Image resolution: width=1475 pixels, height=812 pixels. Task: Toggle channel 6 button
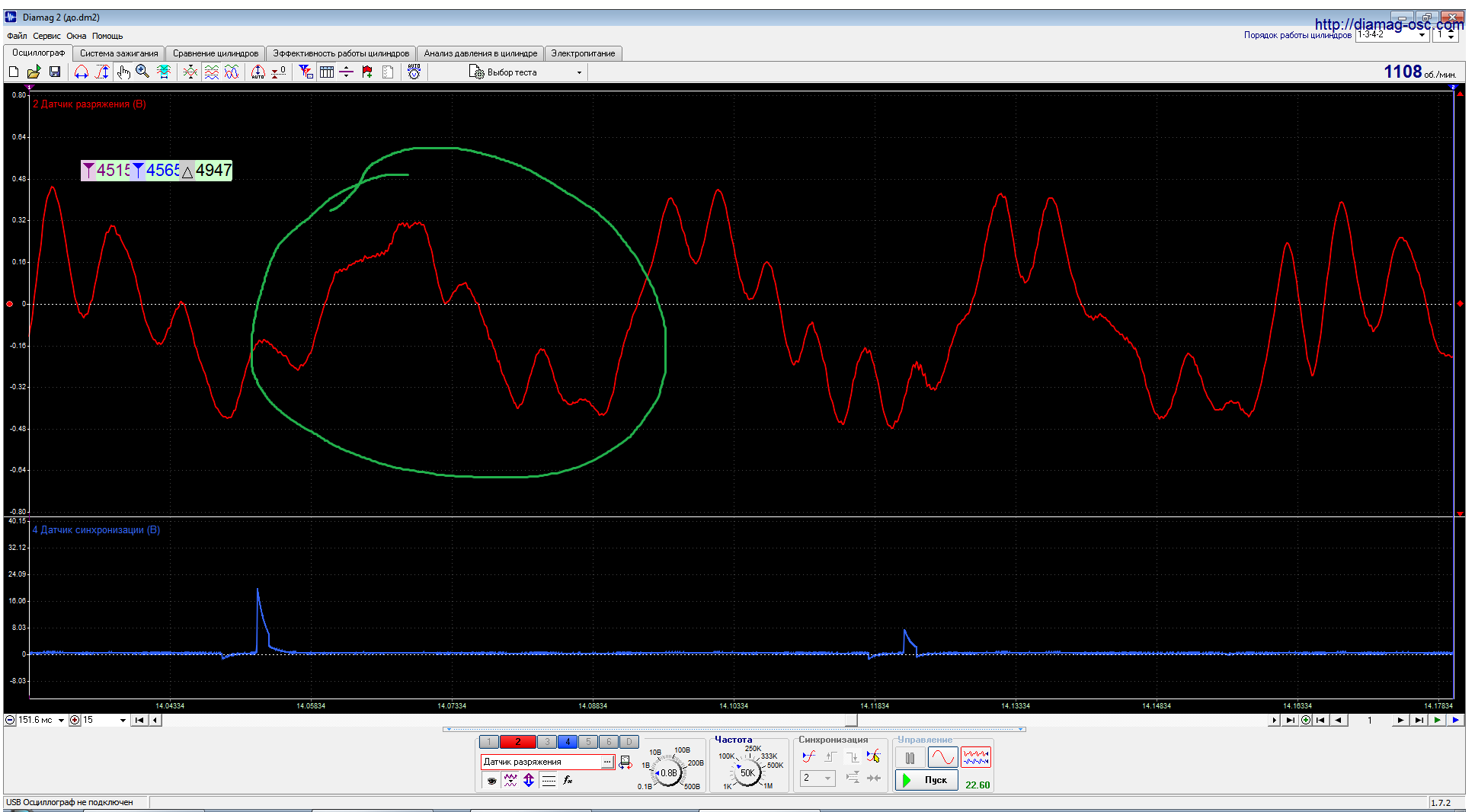click(609, 742)
